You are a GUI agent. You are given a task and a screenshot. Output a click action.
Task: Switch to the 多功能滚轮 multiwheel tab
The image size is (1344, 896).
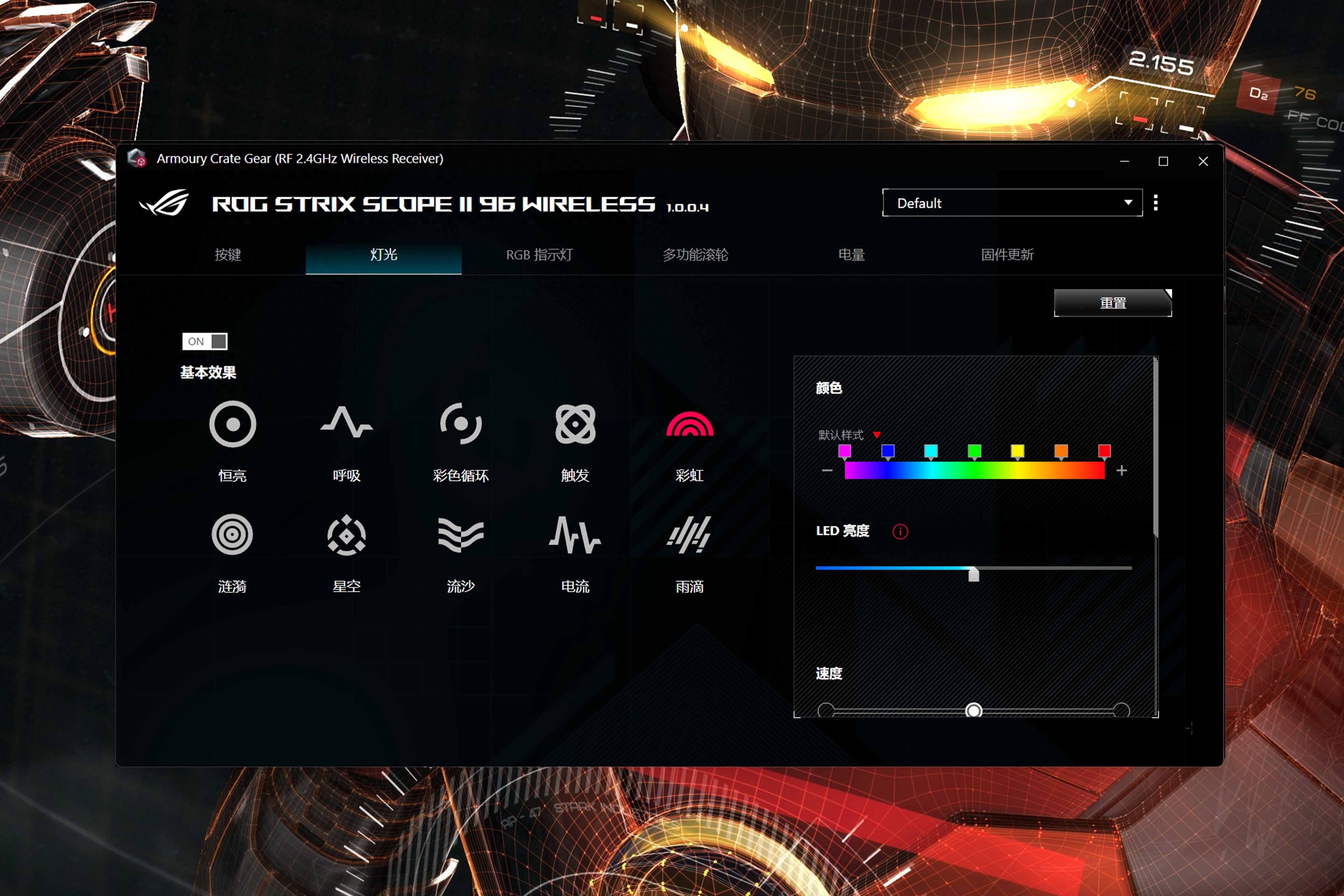pyautogui.click(x=696, y=255)
